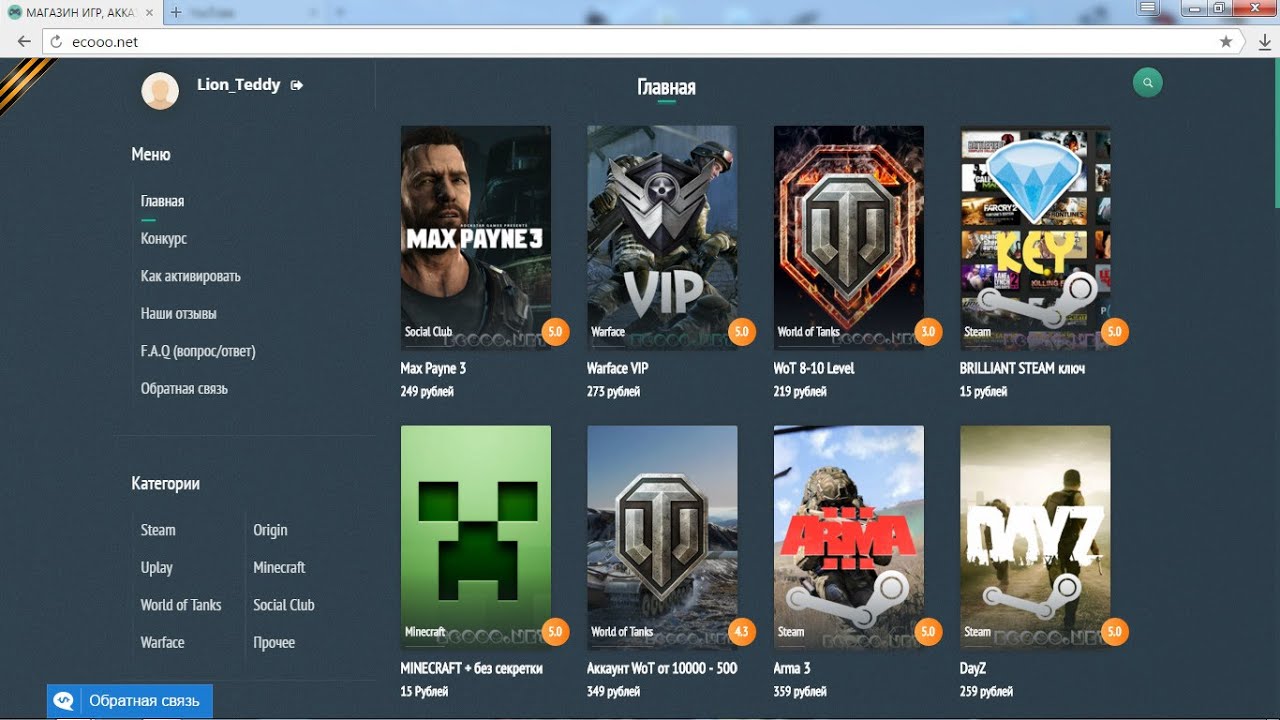This screenshot has width=1280, height=720.
Task: Click the 273 рублей price text
Action: click(x=613, y=392)
